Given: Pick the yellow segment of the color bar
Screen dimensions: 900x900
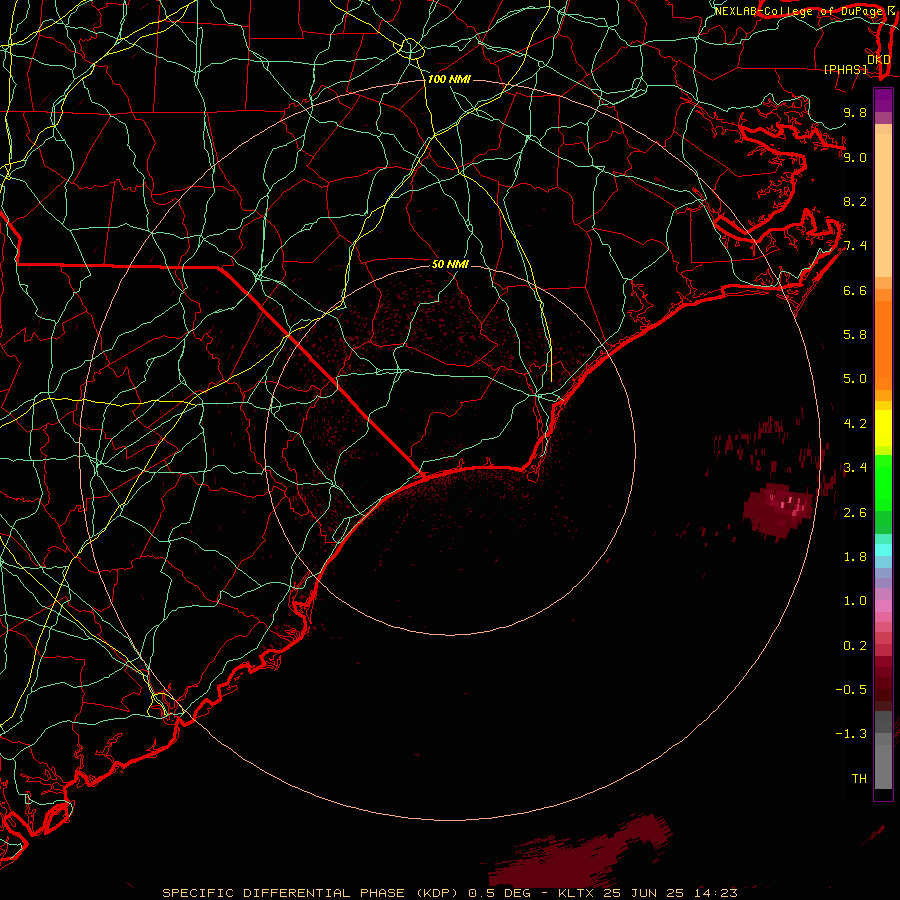Looking at the screenshot, I should [883, 428].
